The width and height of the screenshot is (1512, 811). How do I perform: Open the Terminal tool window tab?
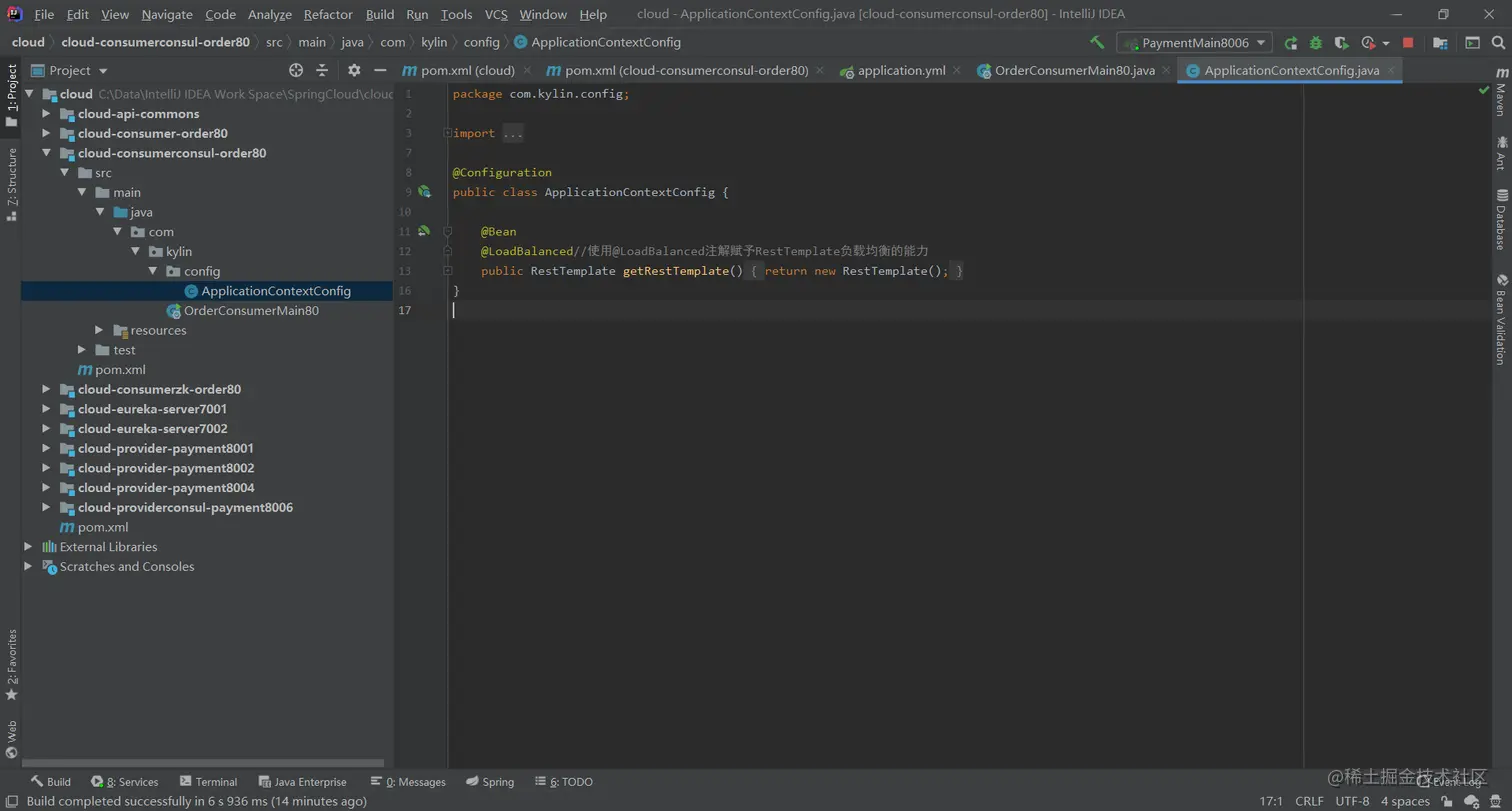click(x=208, y=782)
